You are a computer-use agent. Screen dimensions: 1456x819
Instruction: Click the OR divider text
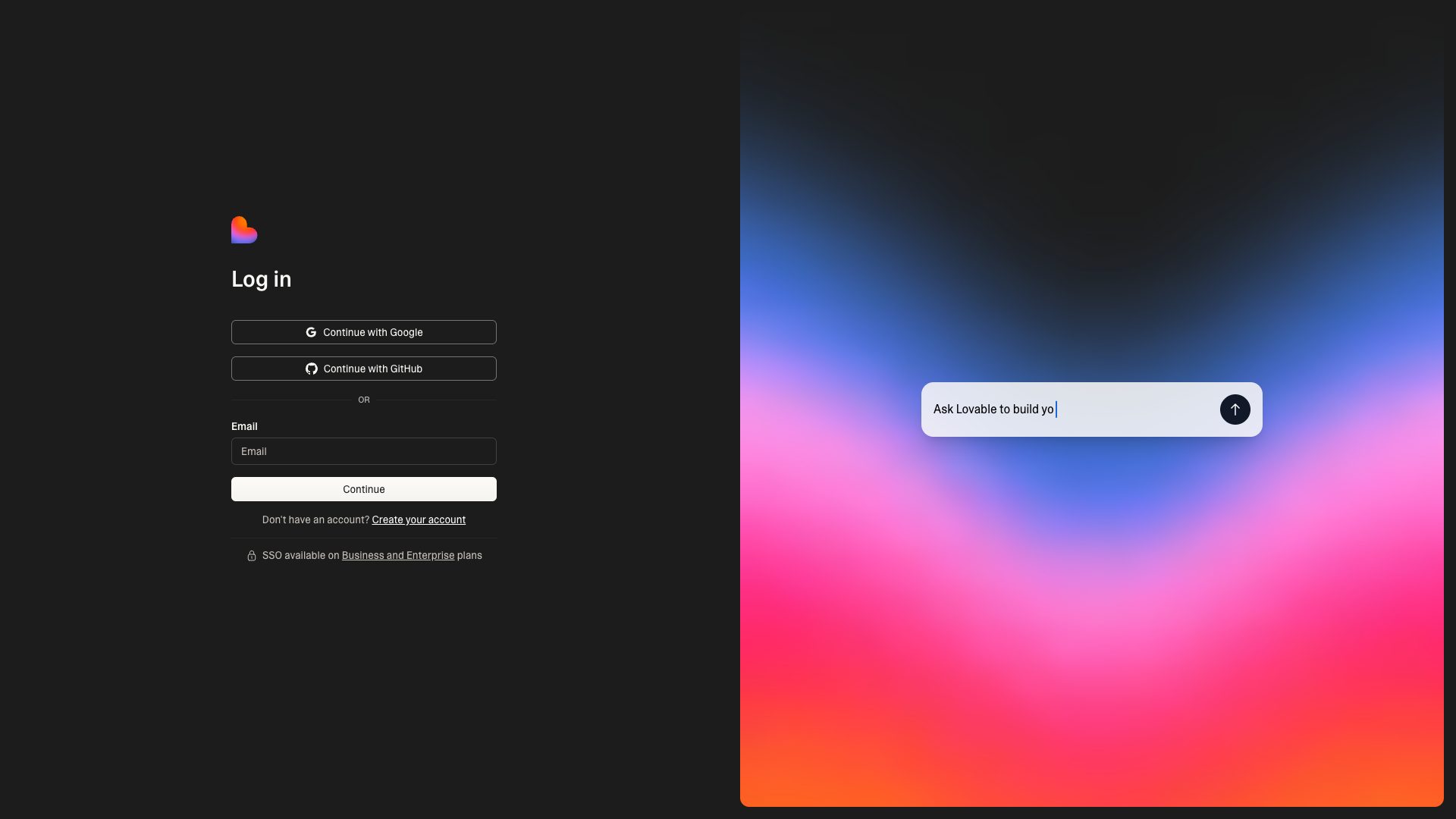pyautogui.click(x=364, y=400)
